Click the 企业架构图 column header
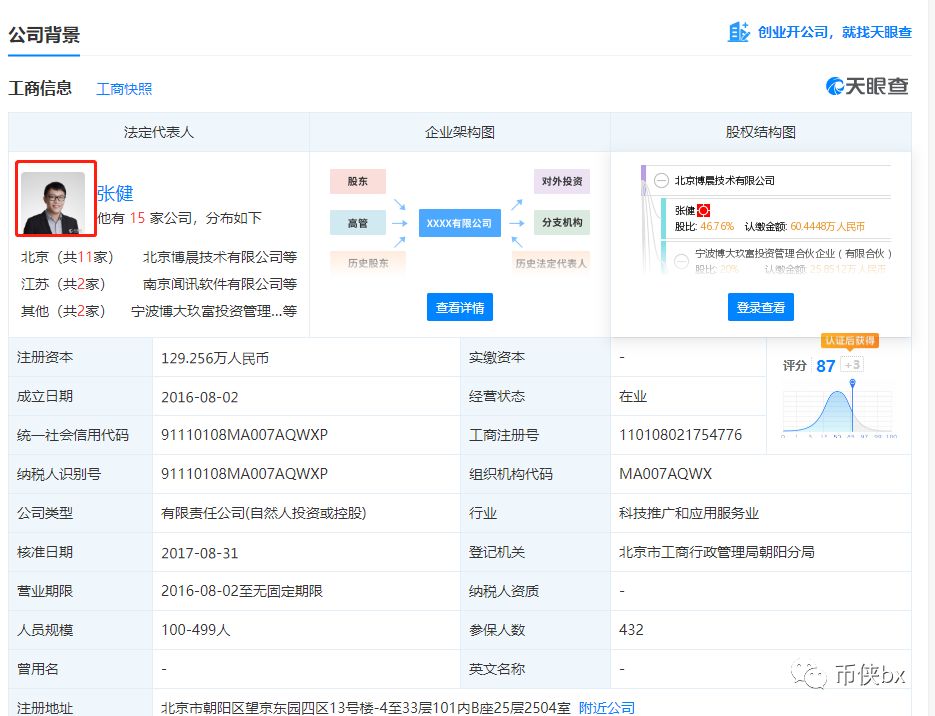 [460, 132]
